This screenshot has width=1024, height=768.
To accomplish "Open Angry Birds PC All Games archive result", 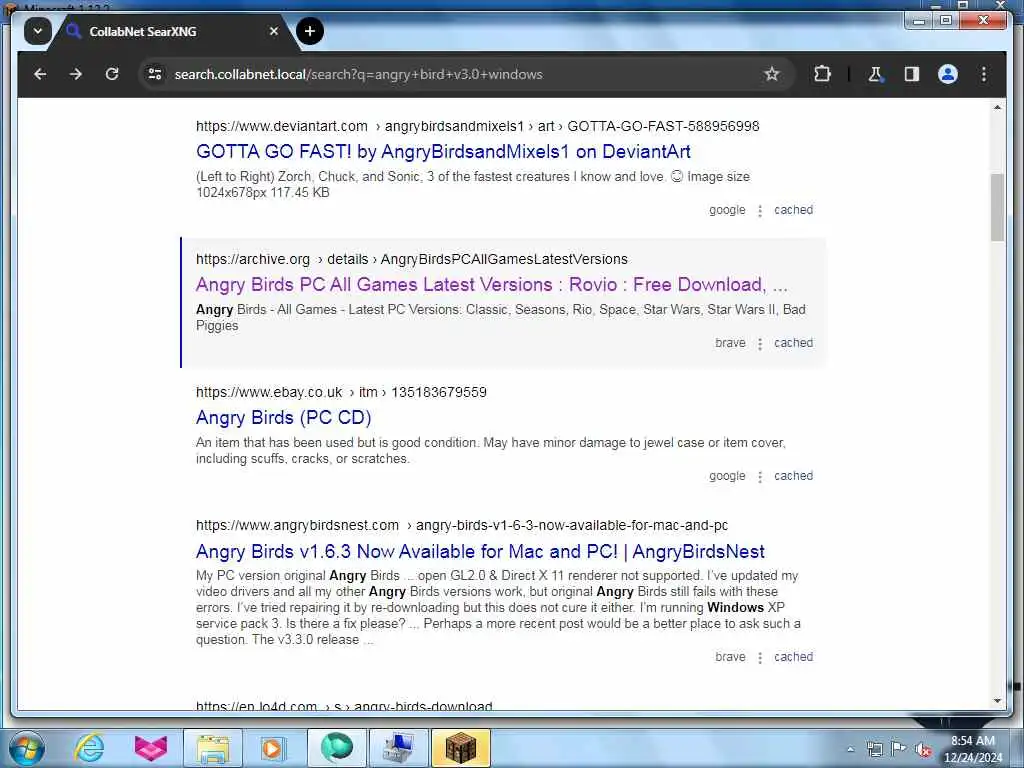I will 492,285.
